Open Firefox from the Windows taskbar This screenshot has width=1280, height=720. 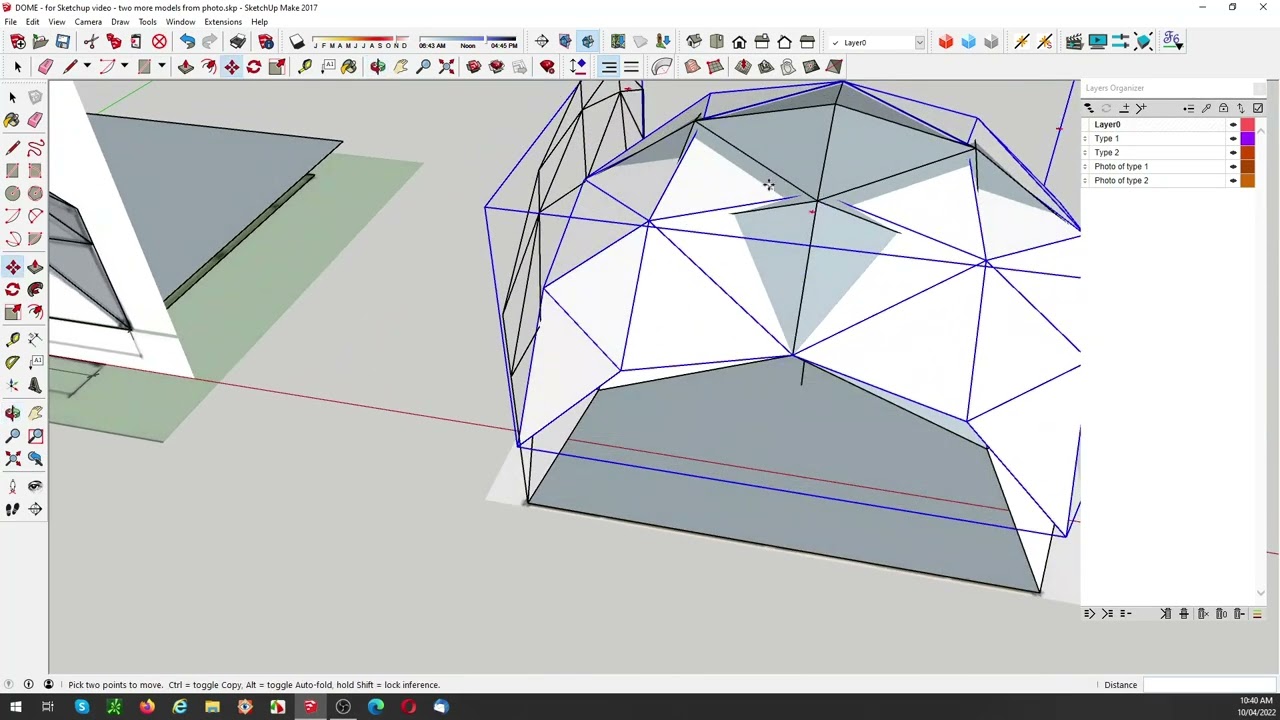[x=147, y=708]
